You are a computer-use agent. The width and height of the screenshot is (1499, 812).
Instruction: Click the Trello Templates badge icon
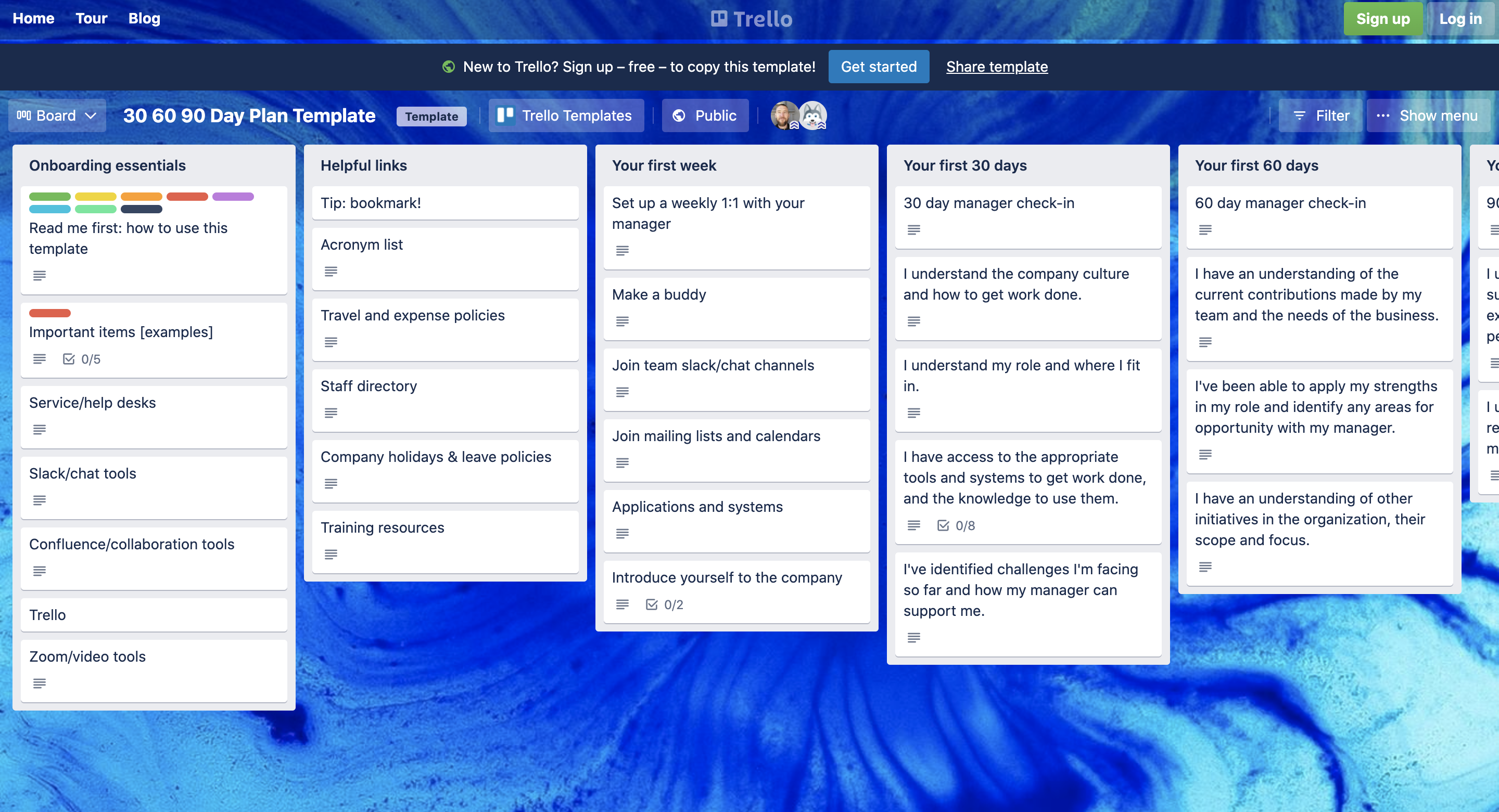(x=505, y=115)
